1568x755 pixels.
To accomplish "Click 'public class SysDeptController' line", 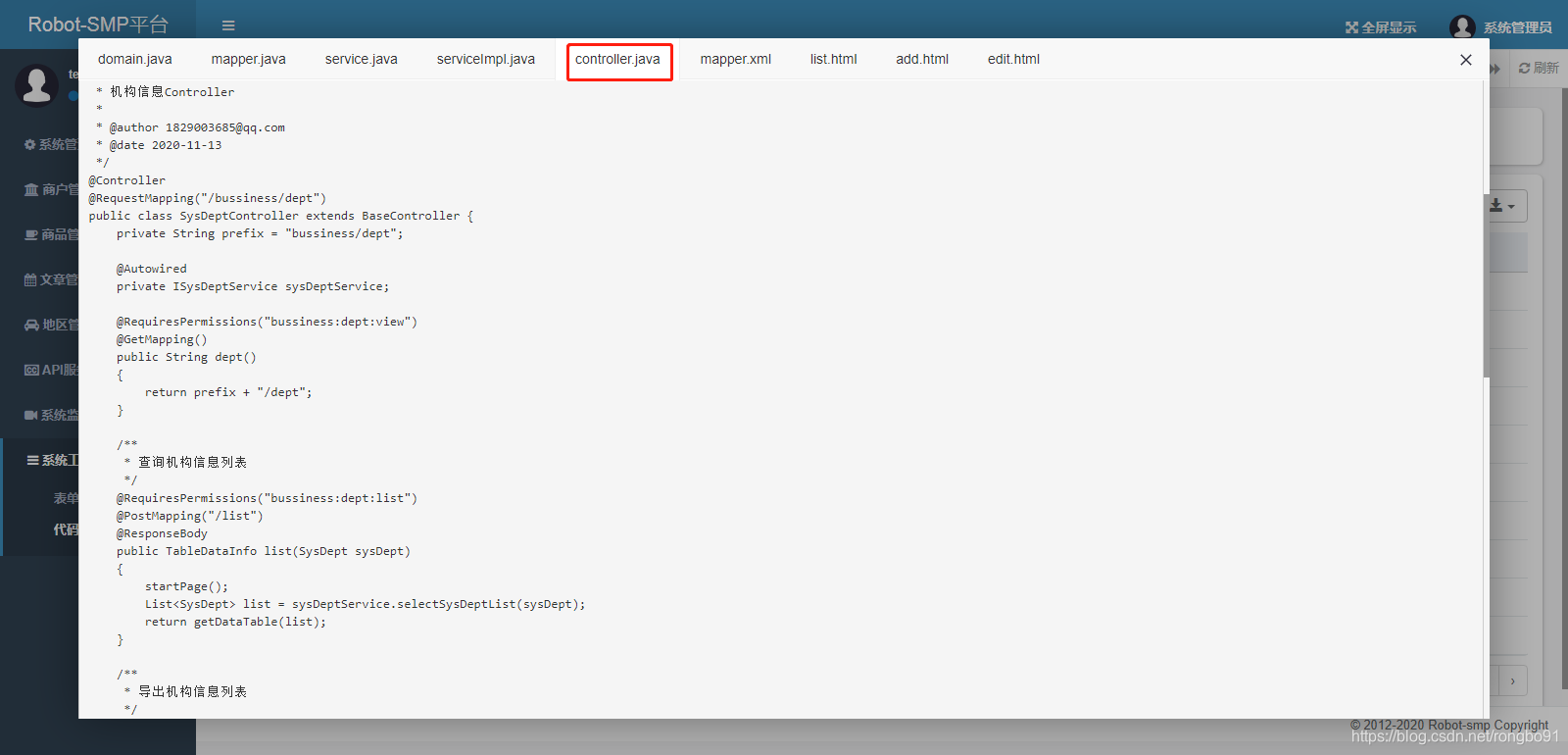I will tap(281, 216).
